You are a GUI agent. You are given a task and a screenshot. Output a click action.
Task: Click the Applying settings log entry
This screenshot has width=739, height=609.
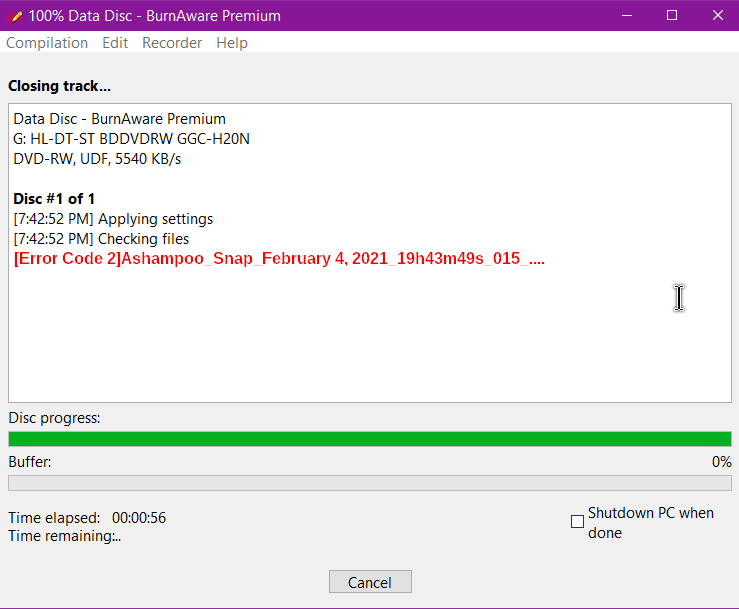[113, 219]
